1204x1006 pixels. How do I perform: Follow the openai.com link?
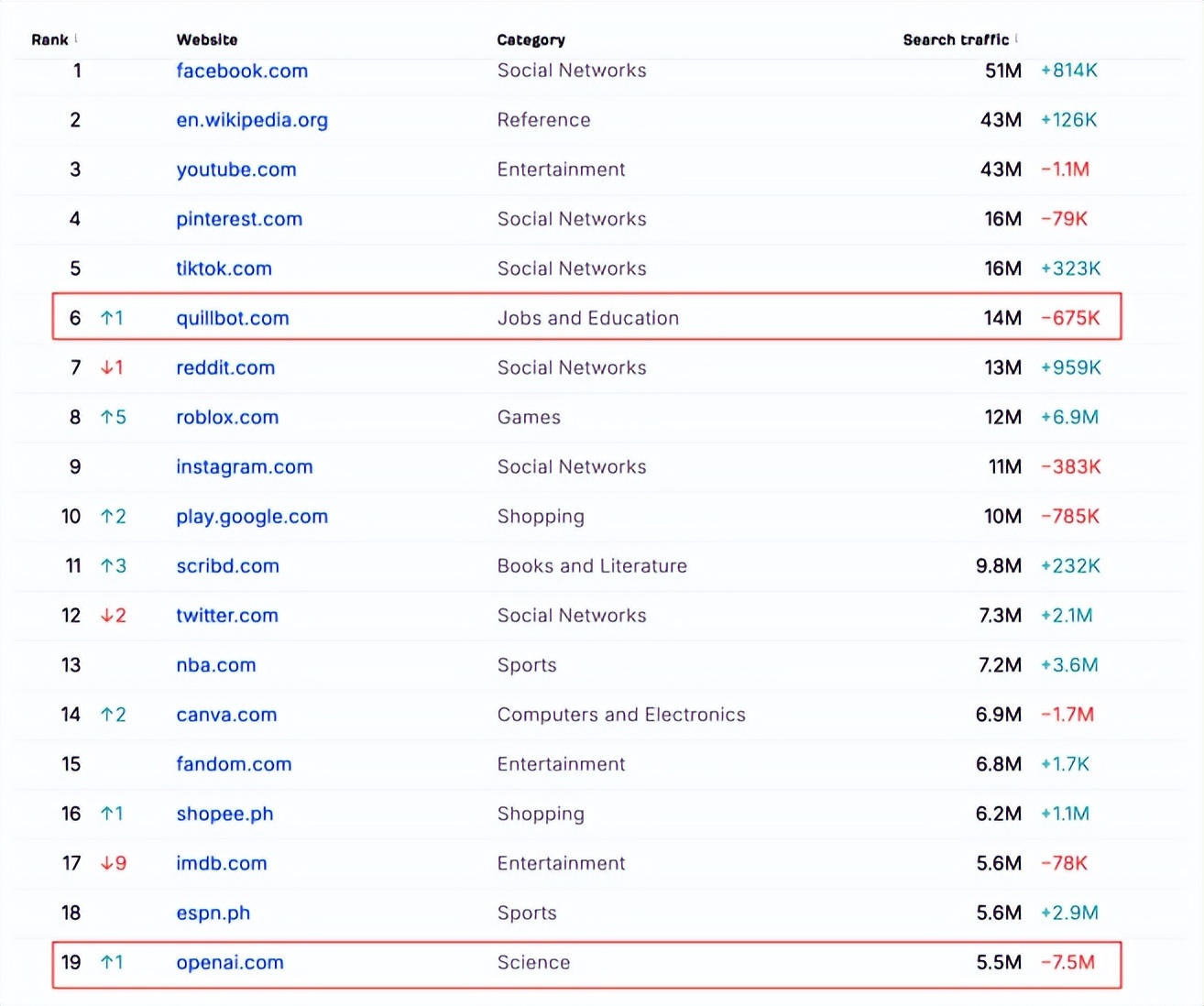(x=230, y=962)
